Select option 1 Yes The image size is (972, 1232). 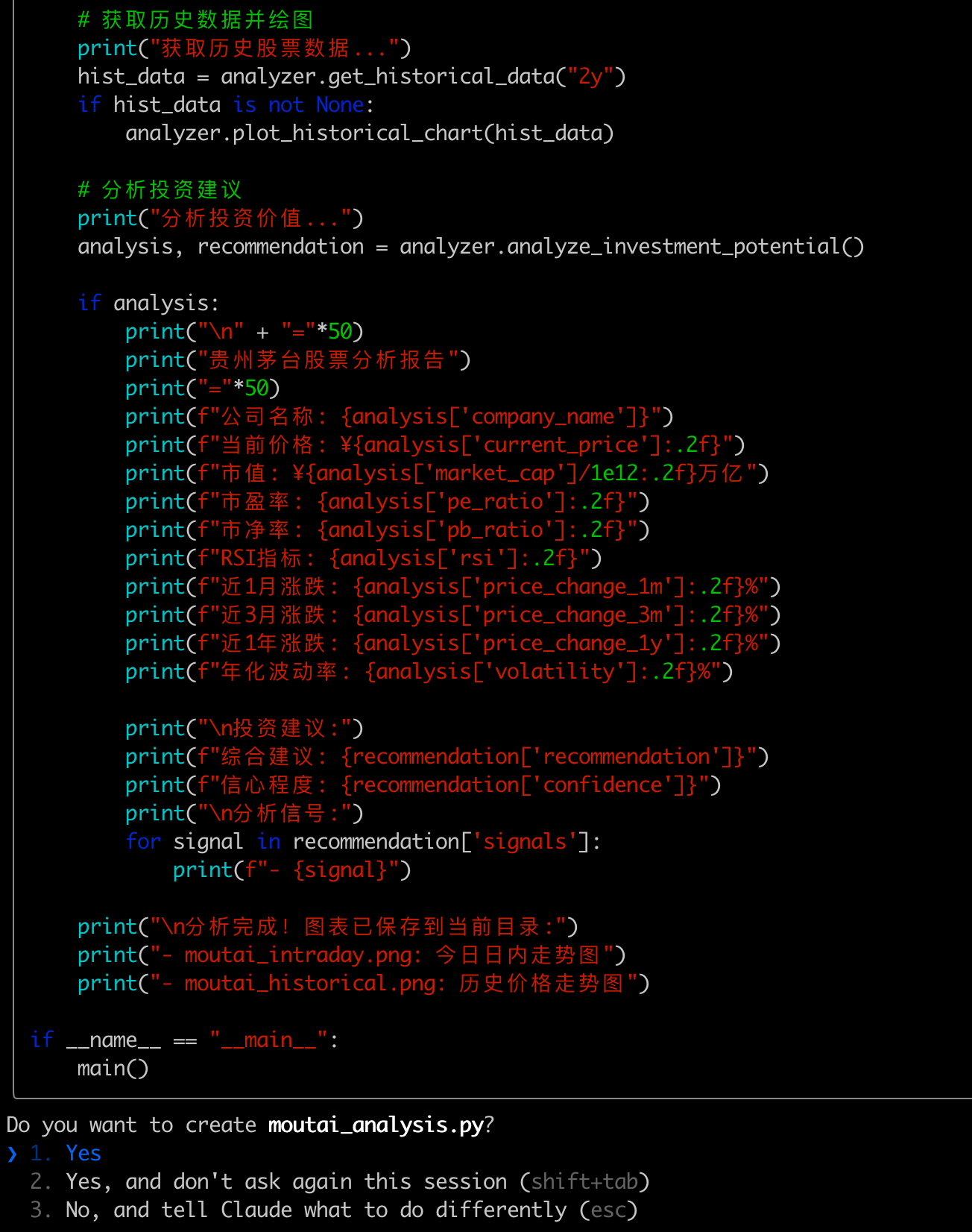66,1153
